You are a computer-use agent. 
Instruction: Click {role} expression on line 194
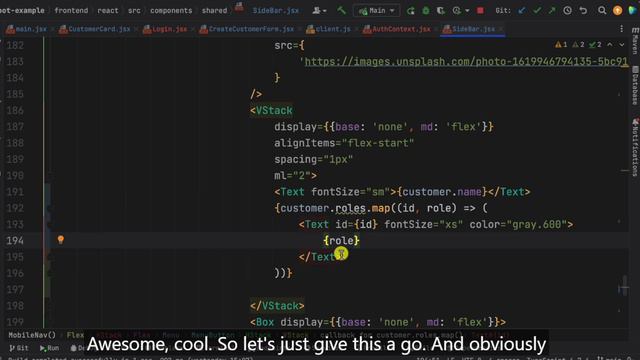[341, 240]
